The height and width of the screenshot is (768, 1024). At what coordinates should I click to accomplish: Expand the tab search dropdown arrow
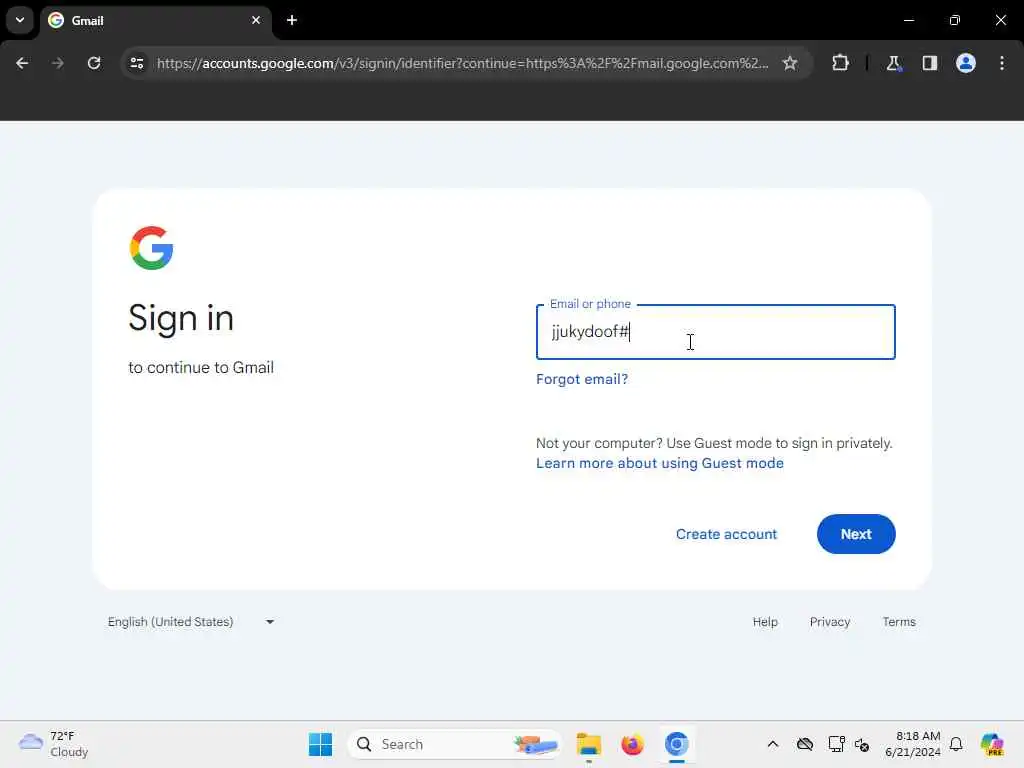click(20, 20)
